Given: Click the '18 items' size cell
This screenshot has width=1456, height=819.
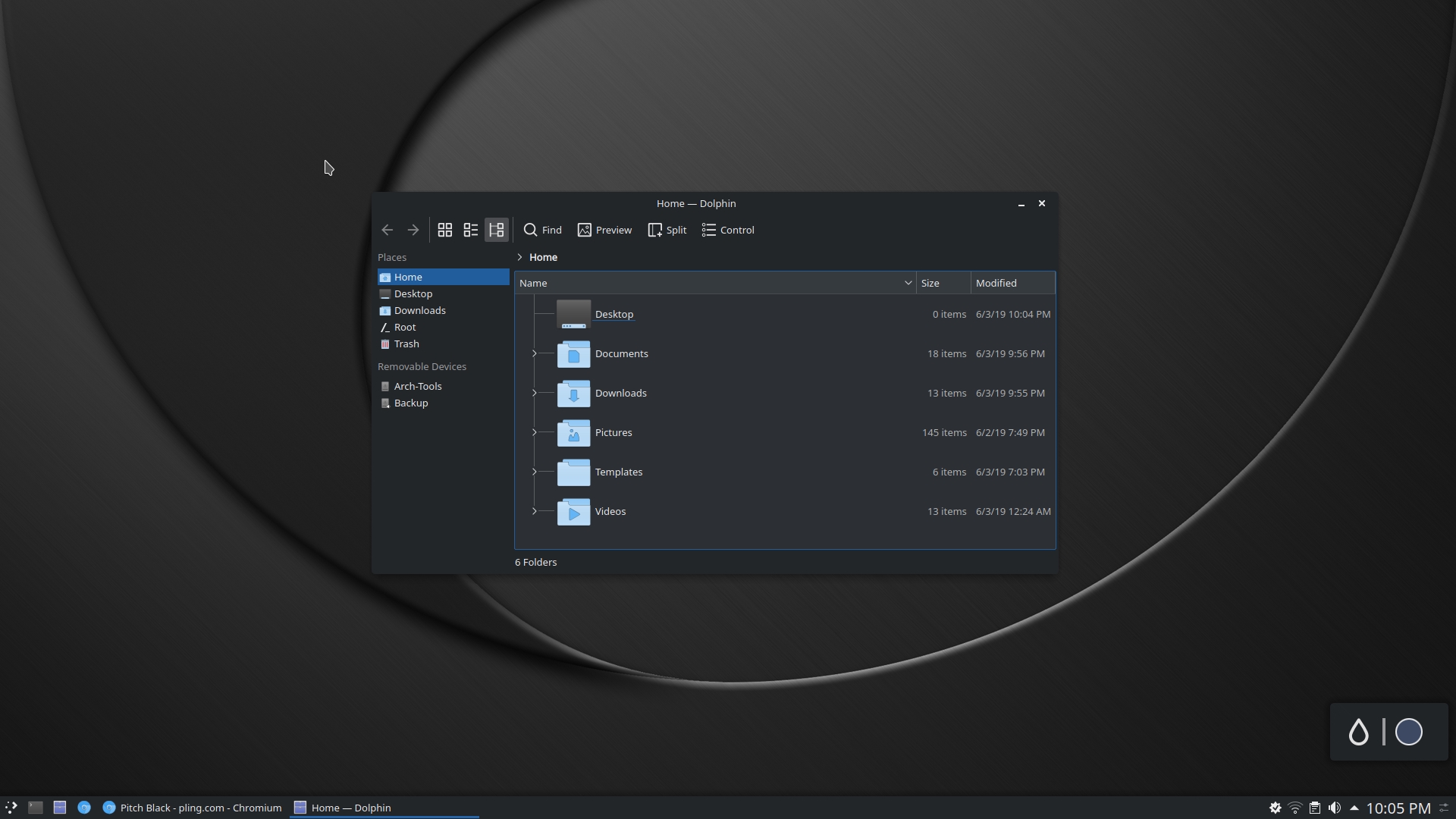Looking at the screenshot, I should point(947,353).
